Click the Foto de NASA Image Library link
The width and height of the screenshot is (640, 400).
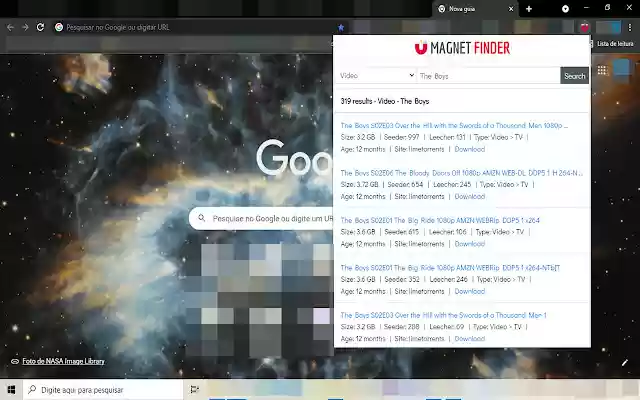point(63,361)
